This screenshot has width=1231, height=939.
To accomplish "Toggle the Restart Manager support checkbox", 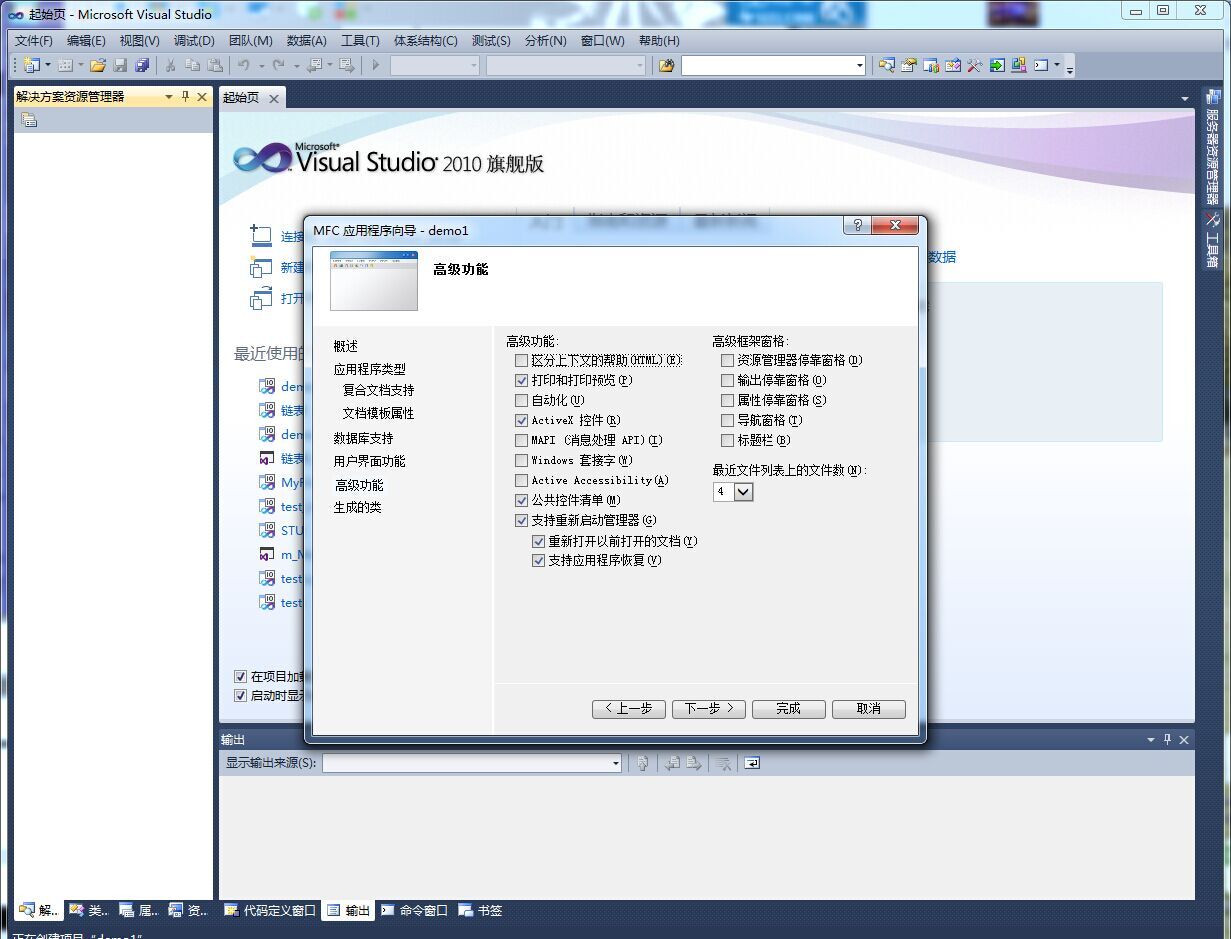I will (x=521, y=520).
